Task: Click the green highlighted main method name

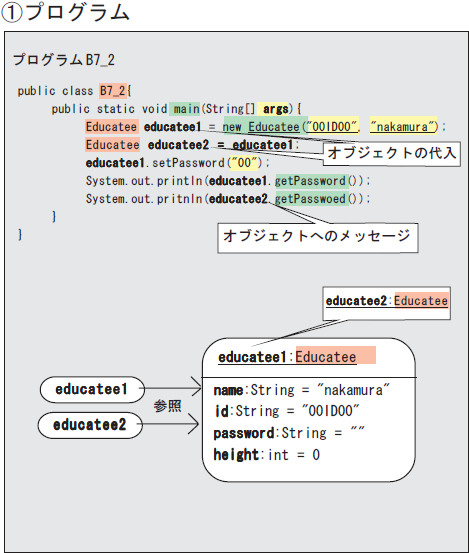Action: 184,109
